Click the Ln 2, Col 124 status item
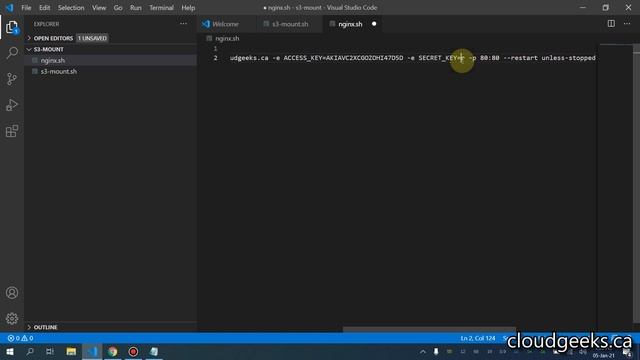 point(478,338)
